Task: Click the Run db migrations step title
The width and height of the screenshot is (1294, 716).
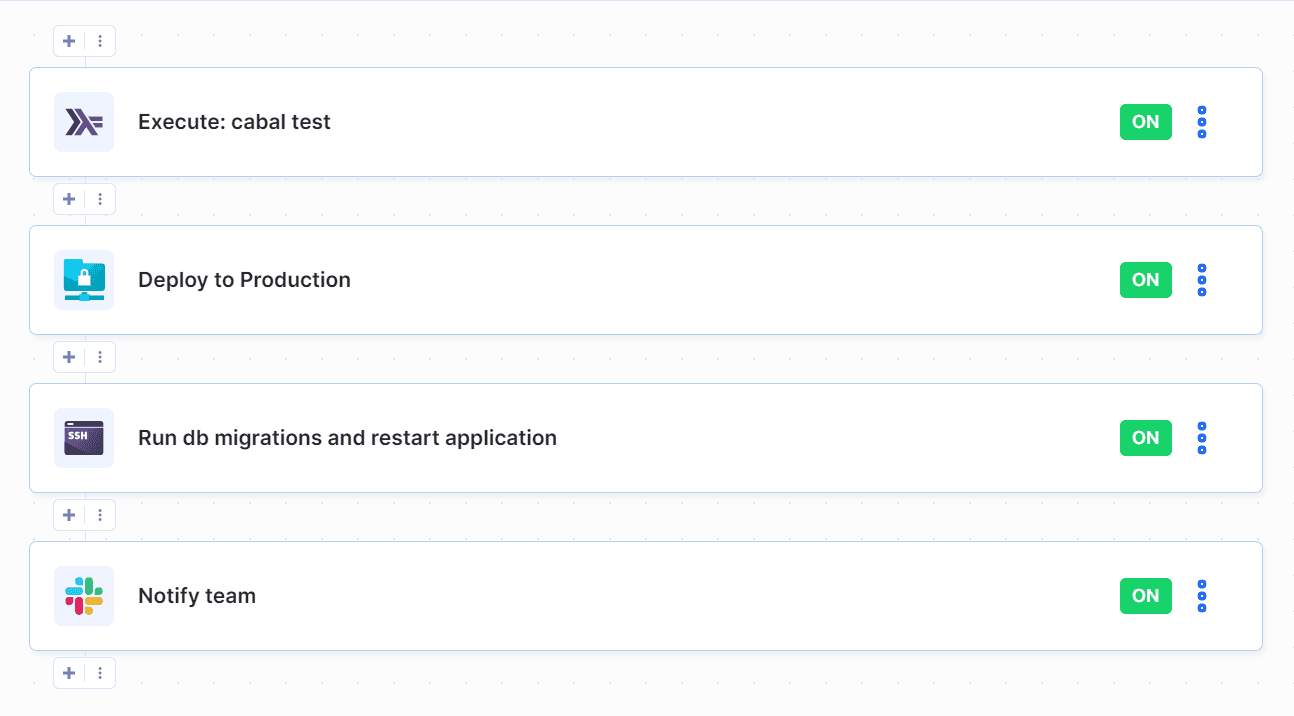Action: (x=347, y=438)
